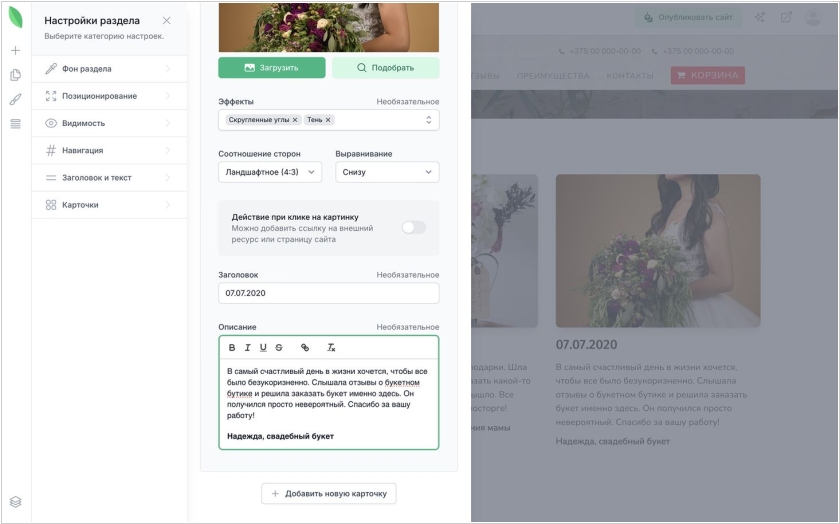Enable the Действие при клике на картинку toggle
The width and height of the screenshot is (840, 524).
pos(413,228)
